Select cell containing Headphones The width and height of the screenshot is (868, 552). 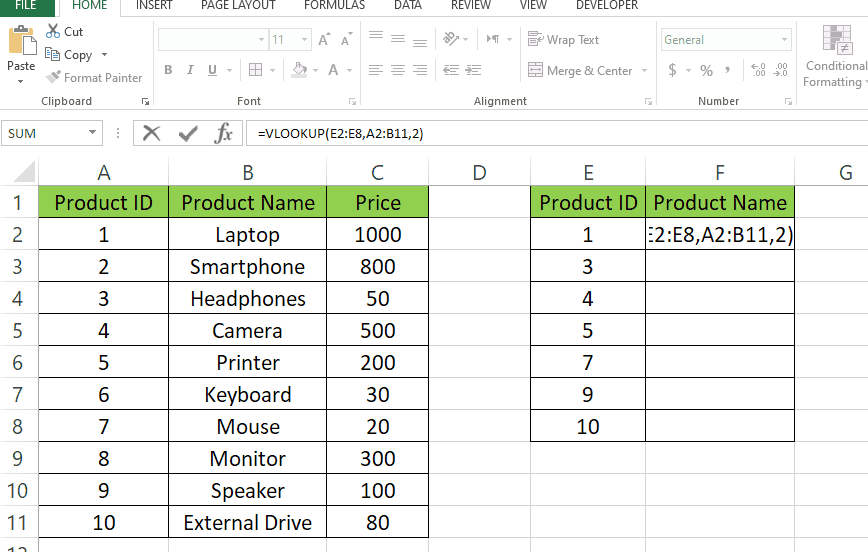point(247,298)
